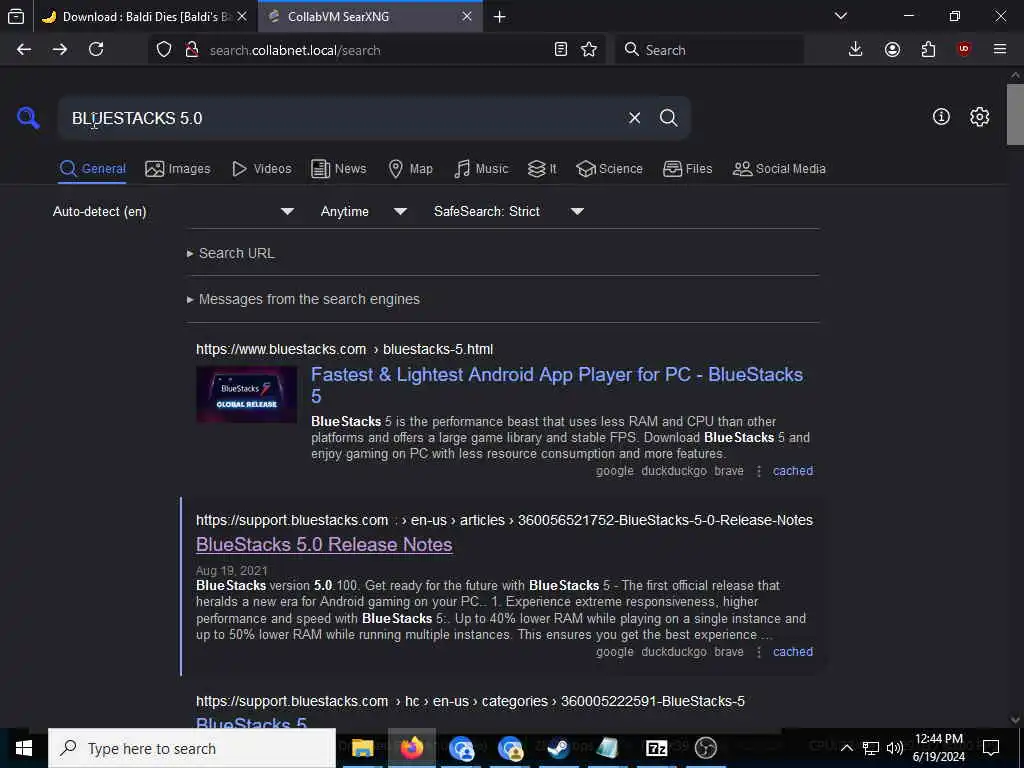The height and width of the screenshot is (768, 1024).
Task: Open Fastest & Lightest Android App Player result
Action: (x=556, y=385)
